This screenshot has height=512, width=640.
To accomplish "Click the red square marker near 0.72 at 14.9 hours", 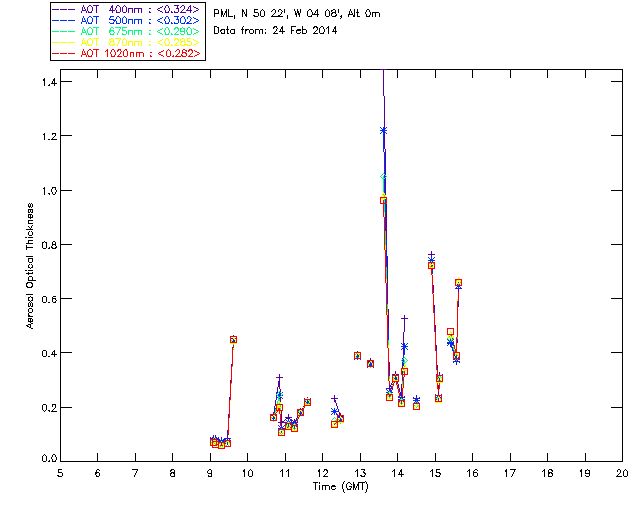I will click(x=431, y=265).
